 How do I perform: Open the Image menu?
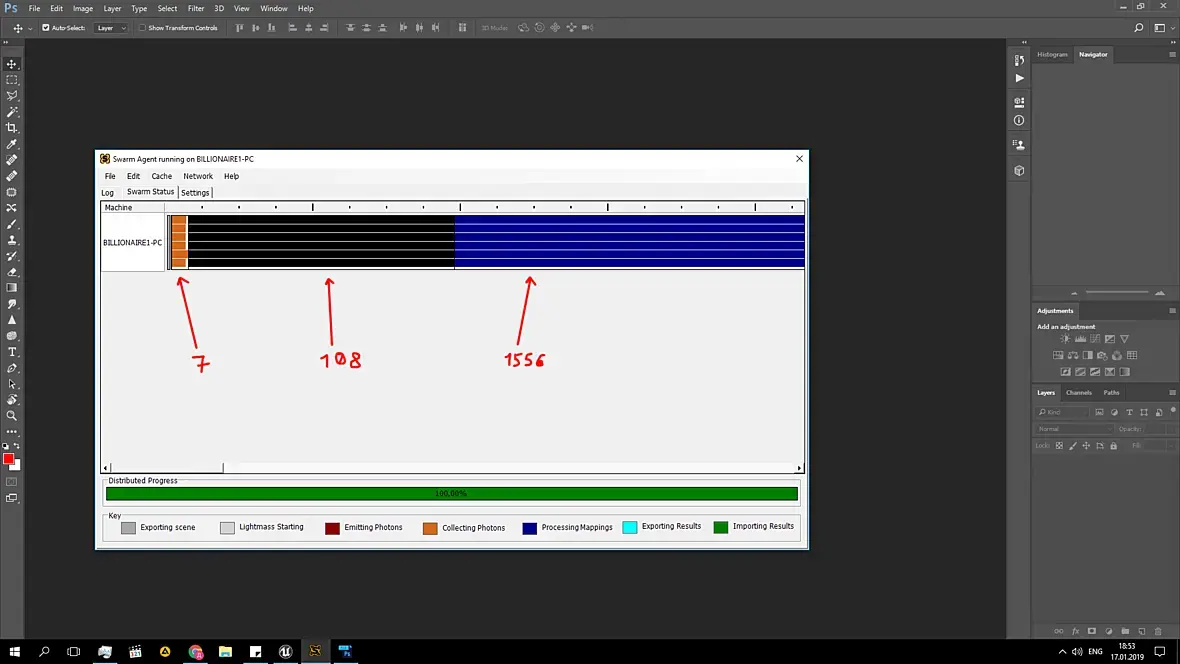click(x=83, y=8)
